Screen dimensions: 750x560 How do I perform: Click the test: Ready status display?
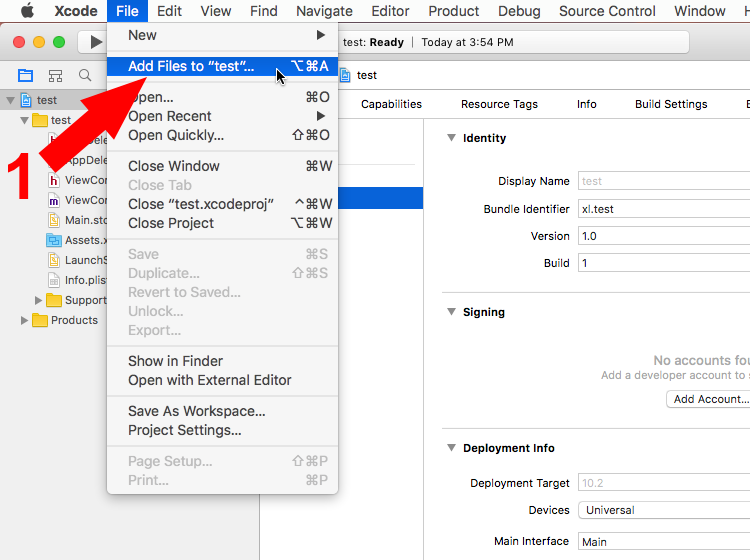(373, 42)
